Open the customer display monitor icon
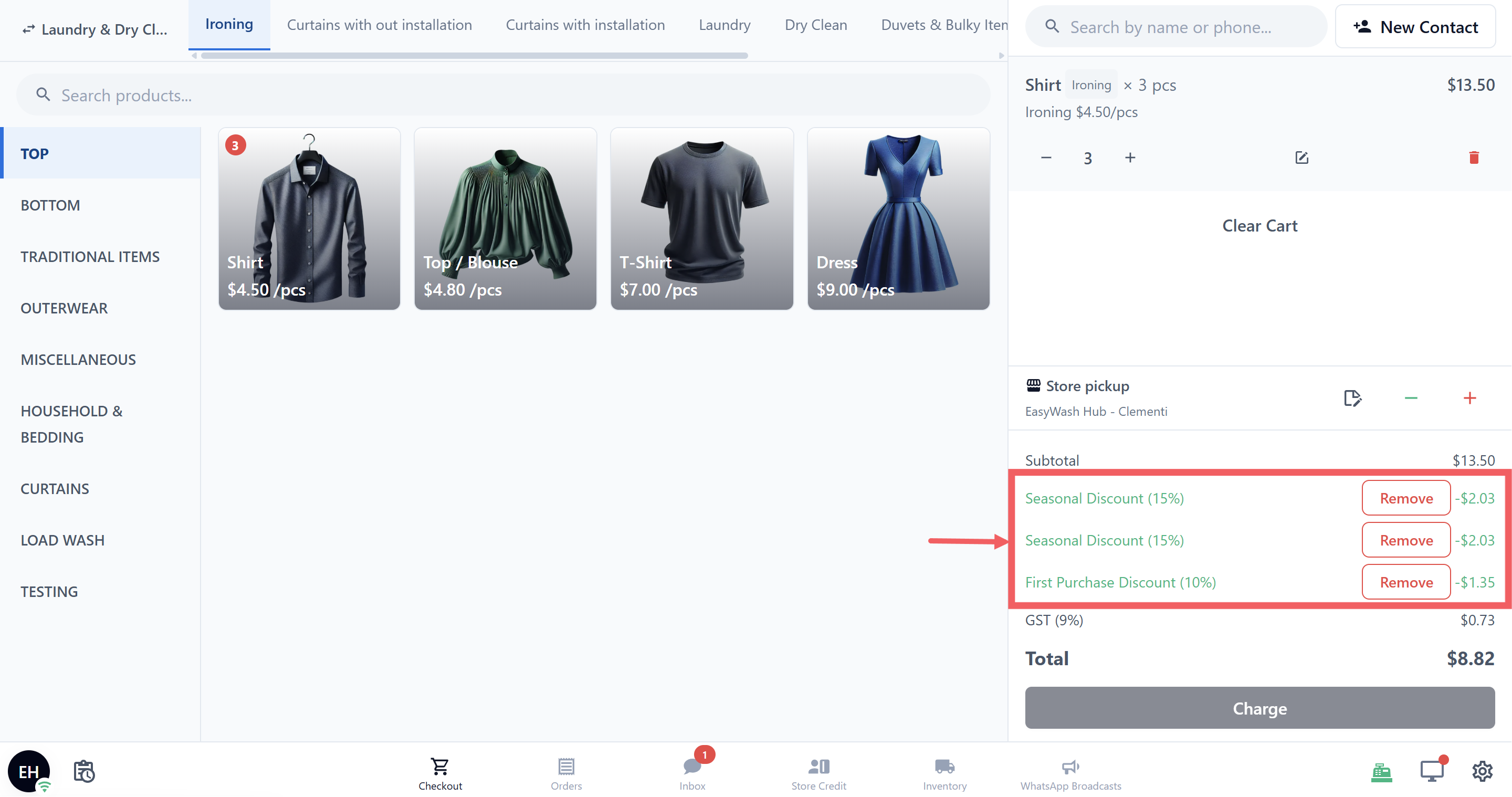 pyautogui.click(x=1432, y=770)
